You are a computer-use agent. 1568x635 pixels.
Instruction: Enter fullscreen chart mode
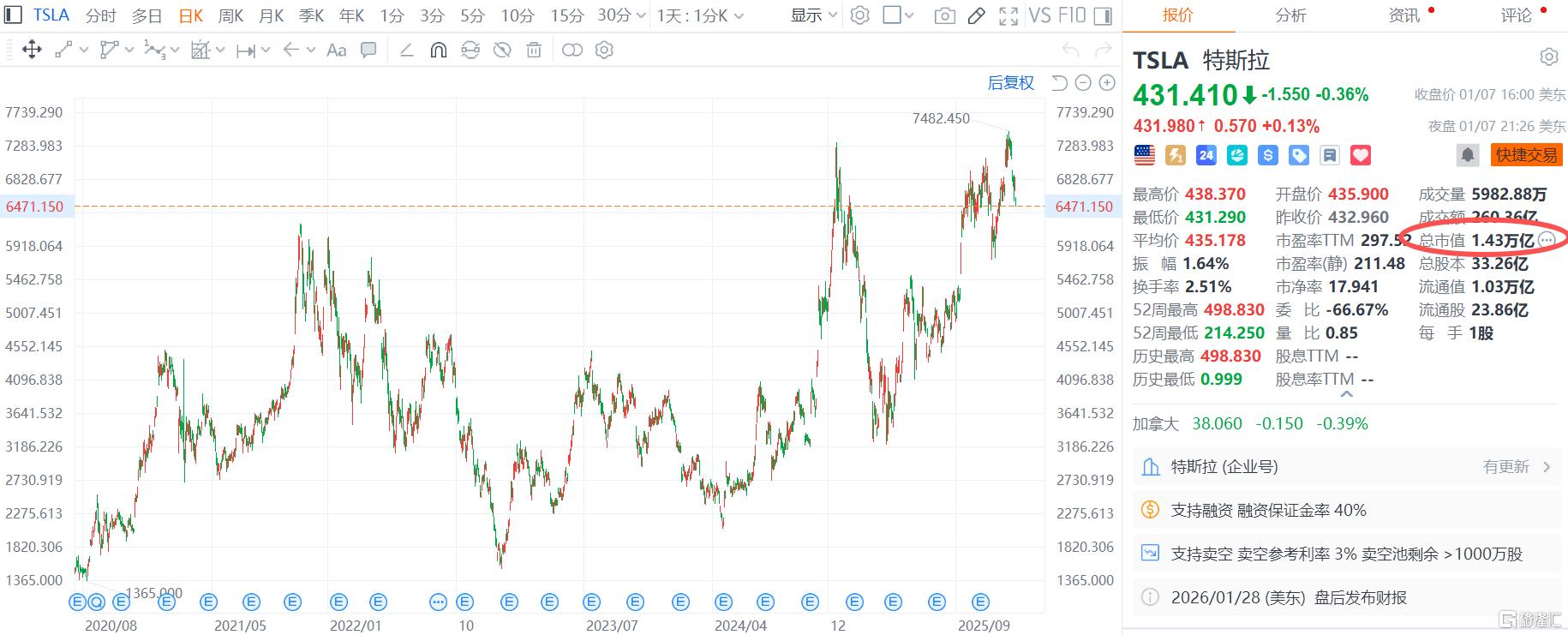coord(1008,15)
